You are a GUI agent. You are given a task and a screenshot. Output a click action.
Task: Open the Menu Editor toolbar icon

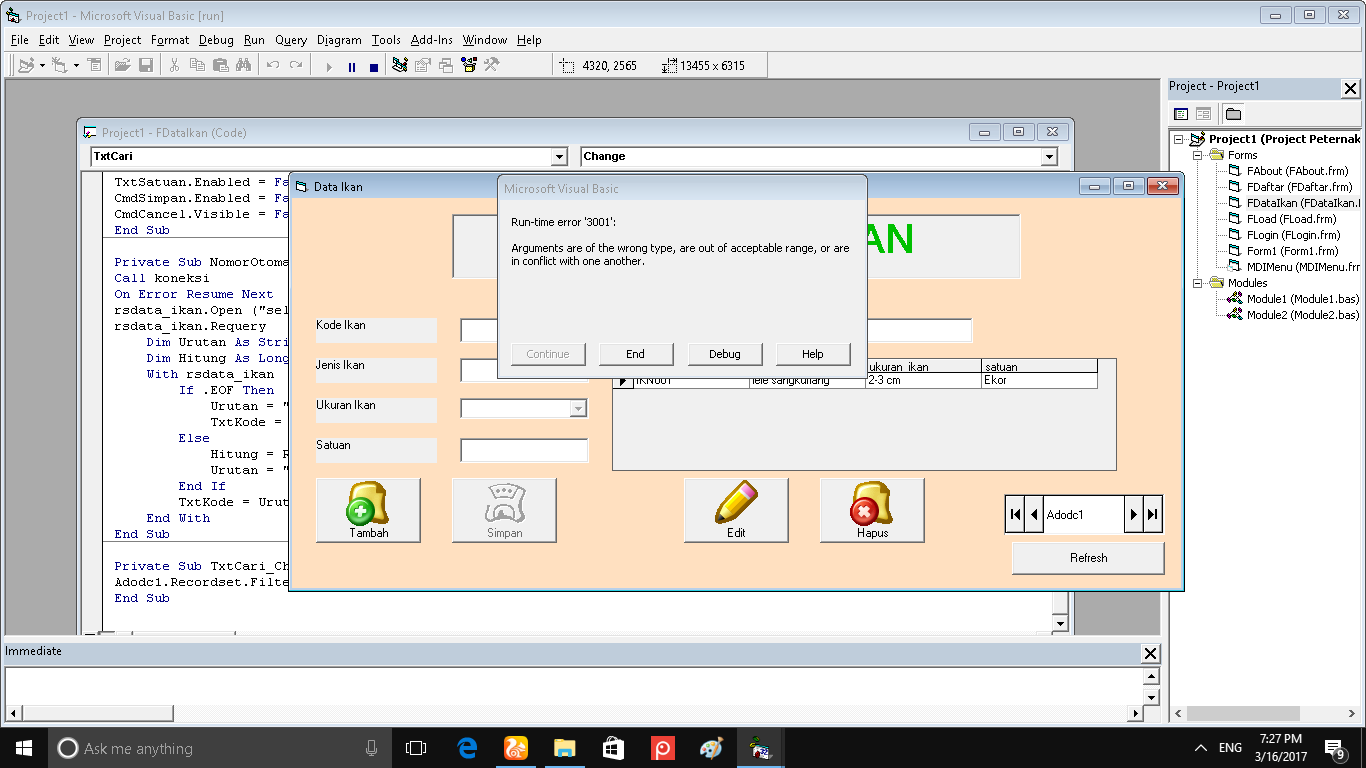[94, 66]
